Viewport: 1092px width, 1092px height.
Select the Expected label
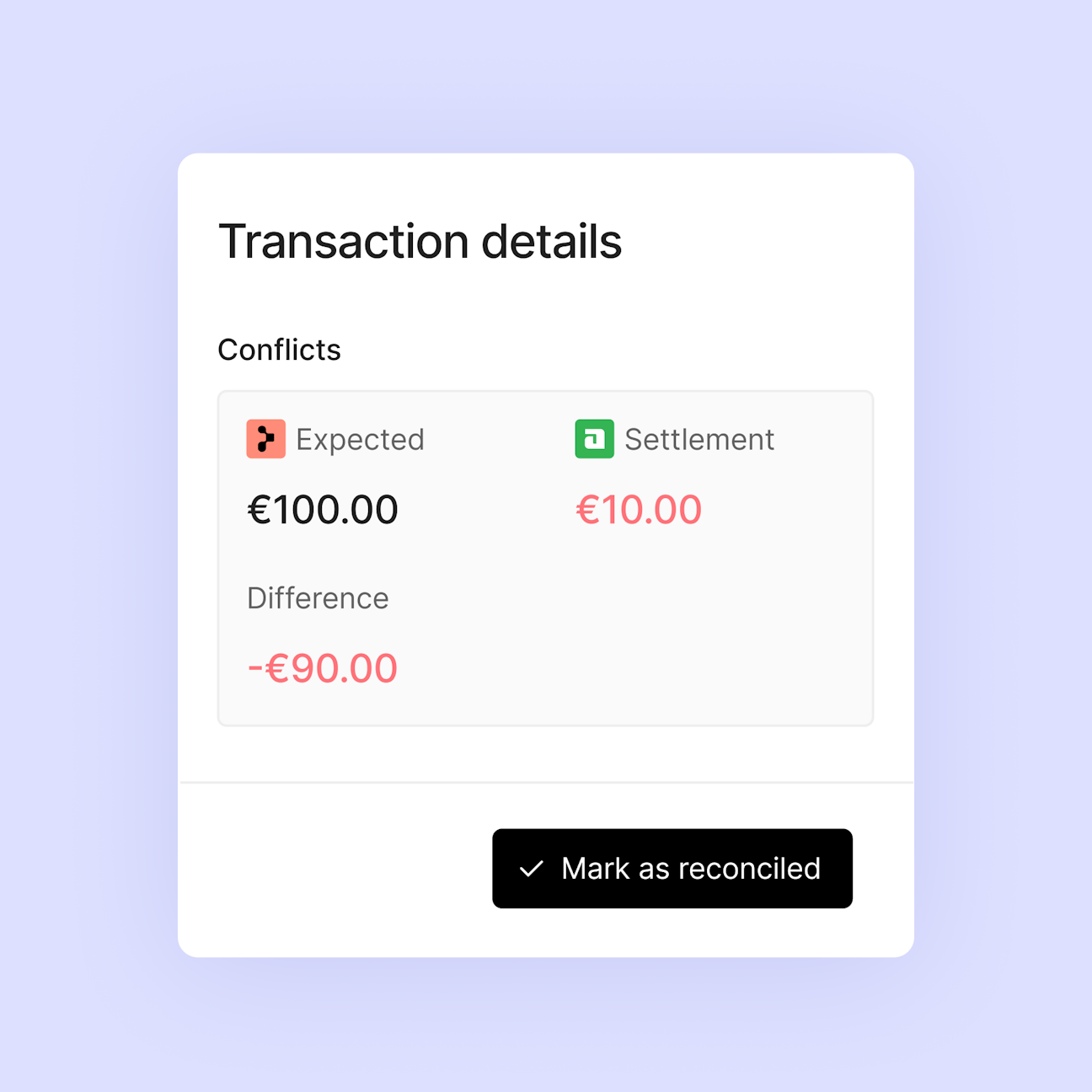(x=360, y=440)
